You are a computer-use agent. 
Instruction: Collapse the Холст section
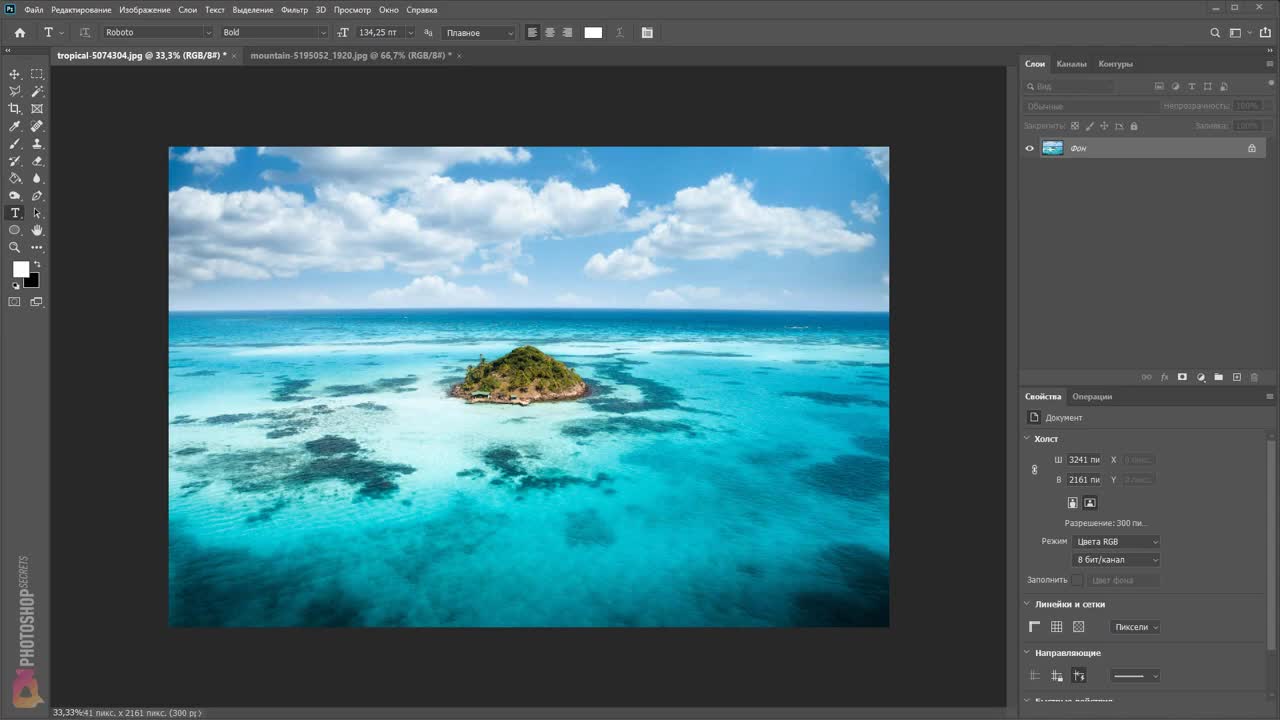click(x=1027, y=439)
